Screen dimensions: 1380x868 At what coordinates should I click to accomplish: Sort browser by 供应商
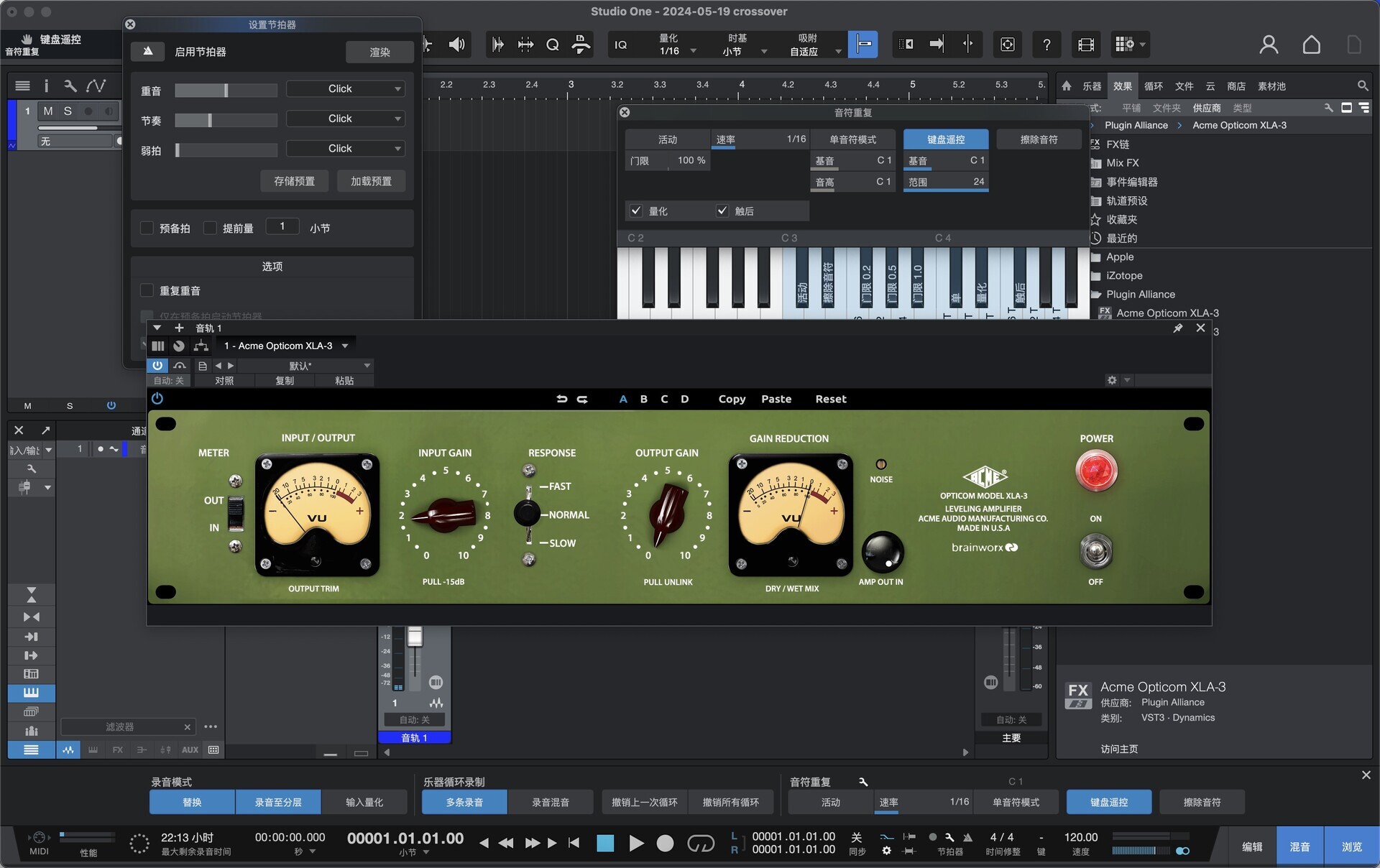point(1207,108)
